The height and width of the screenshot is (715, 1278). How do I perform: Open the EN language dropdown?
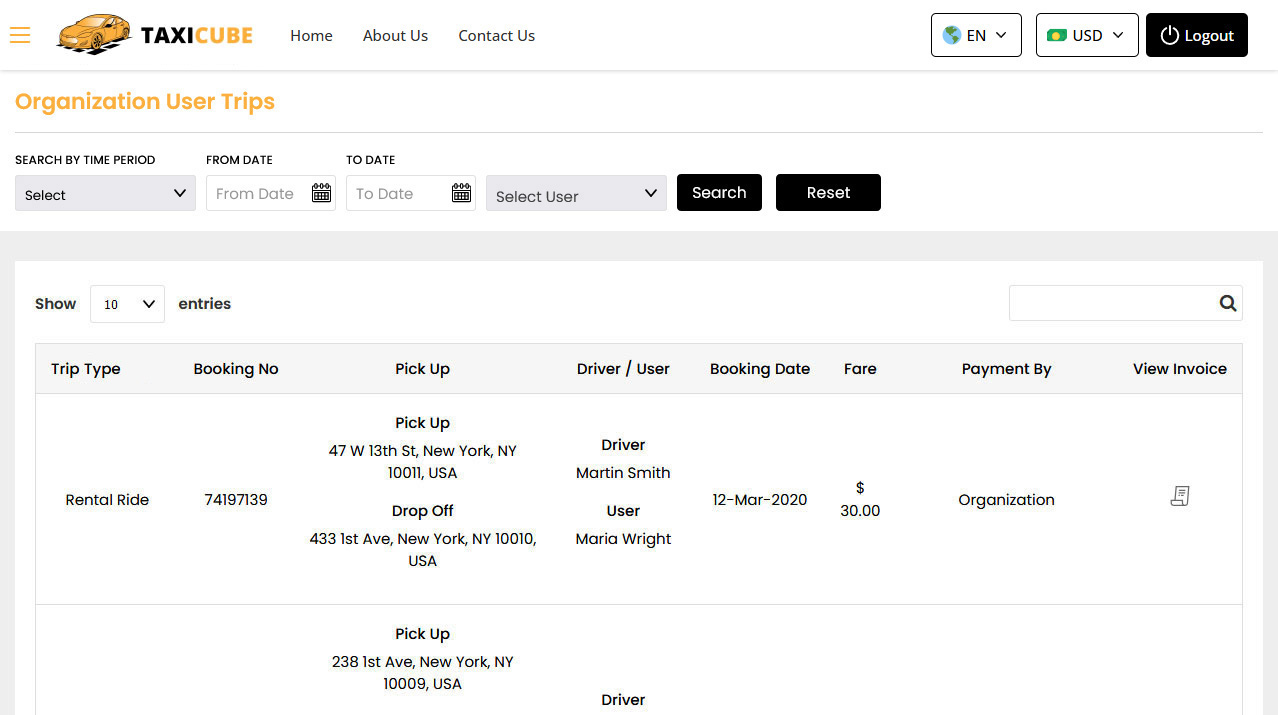[x=976, y=34]
